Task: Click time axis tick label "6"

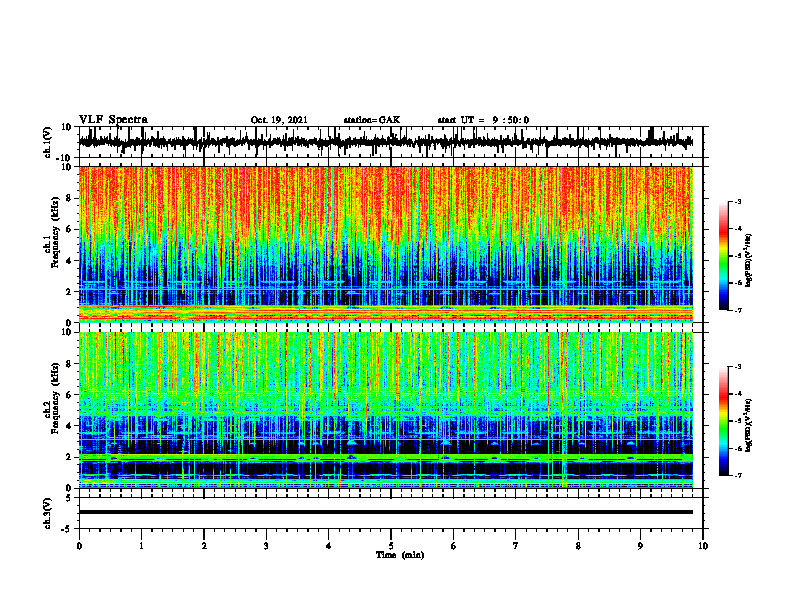Action: tap(454, 546)
